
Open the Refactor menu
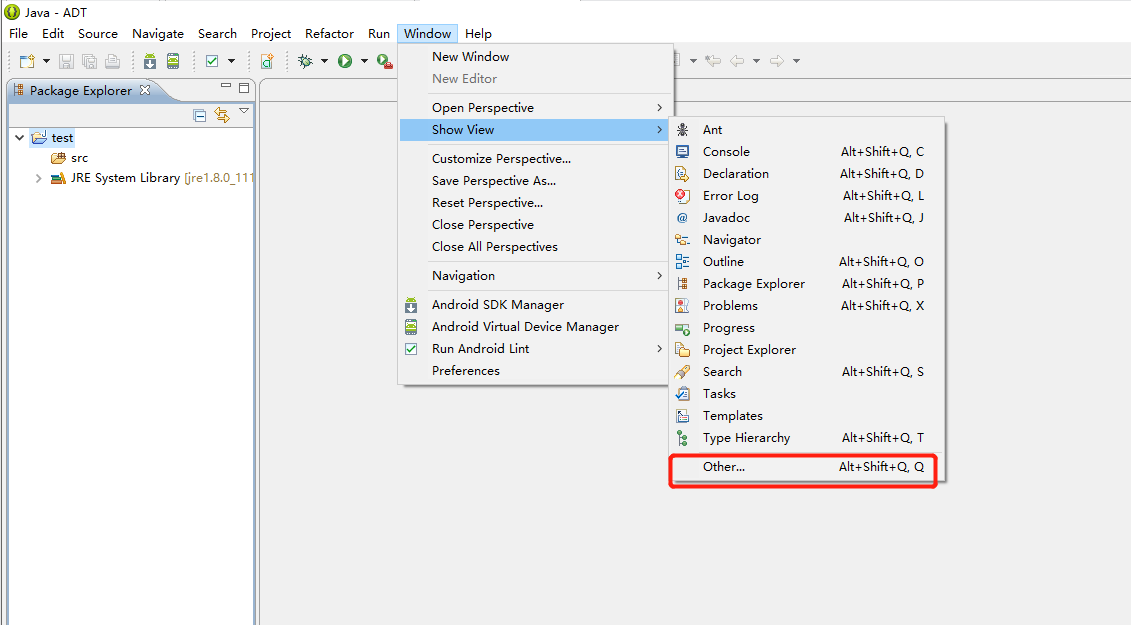click(x=329, y=34)
